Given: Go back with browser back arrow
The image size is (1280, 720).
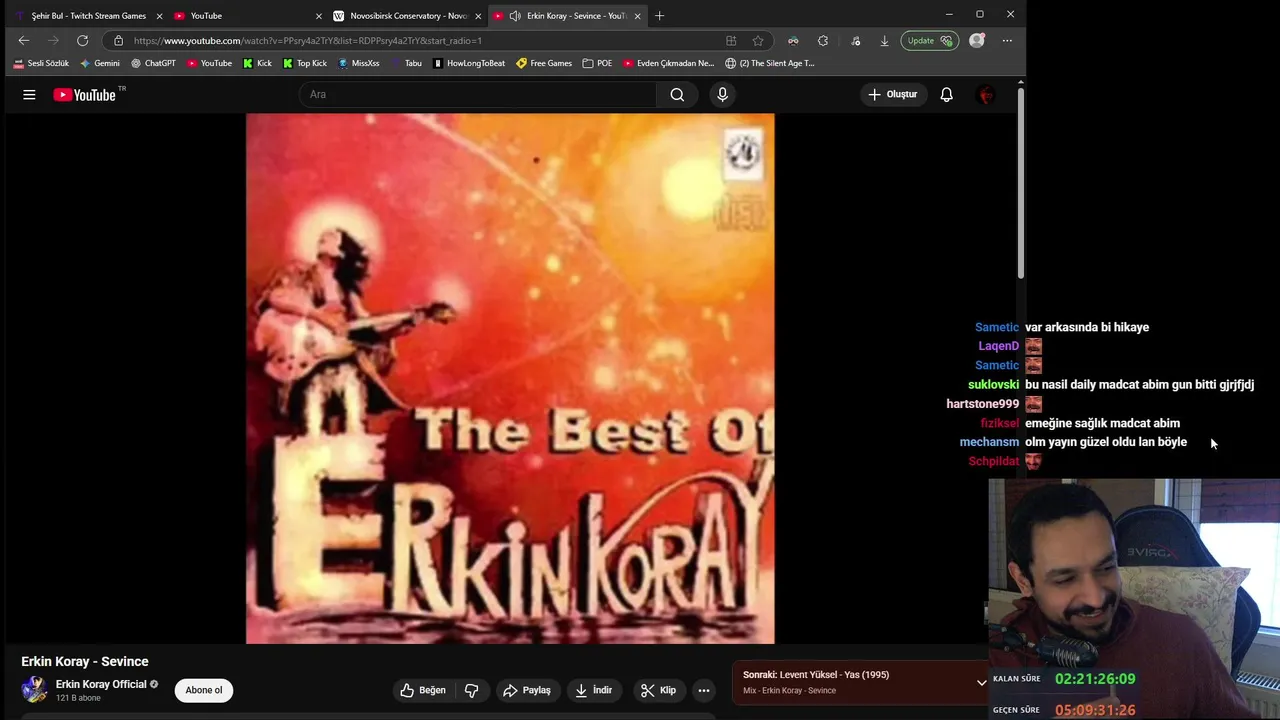Looking at the screenshot, I should tap(24, 41).
